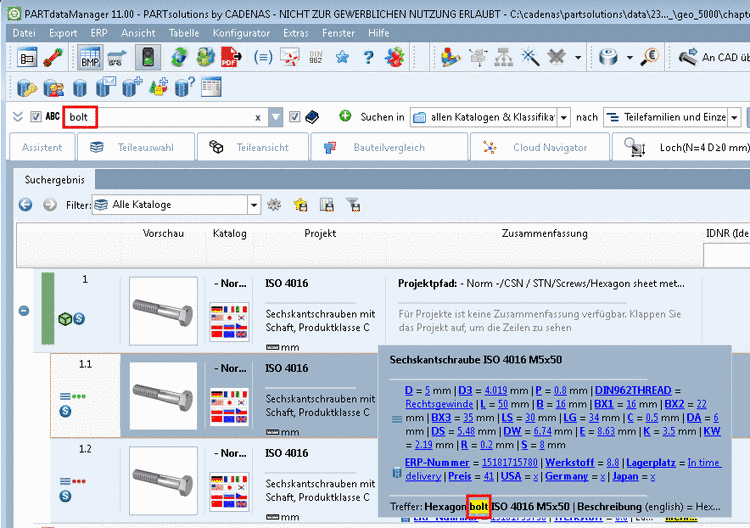Click the traffic light status icon
Viewport: 750px width, 528px height.
pyautogui.click(x=148, y=58)
